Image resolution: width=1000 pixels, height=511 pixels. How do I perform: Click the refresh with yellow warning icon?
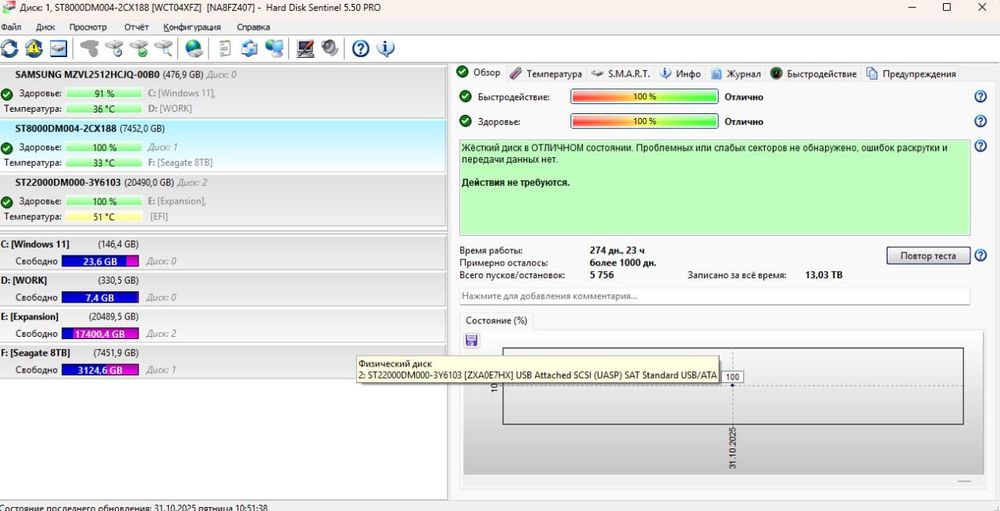[33, 48]
